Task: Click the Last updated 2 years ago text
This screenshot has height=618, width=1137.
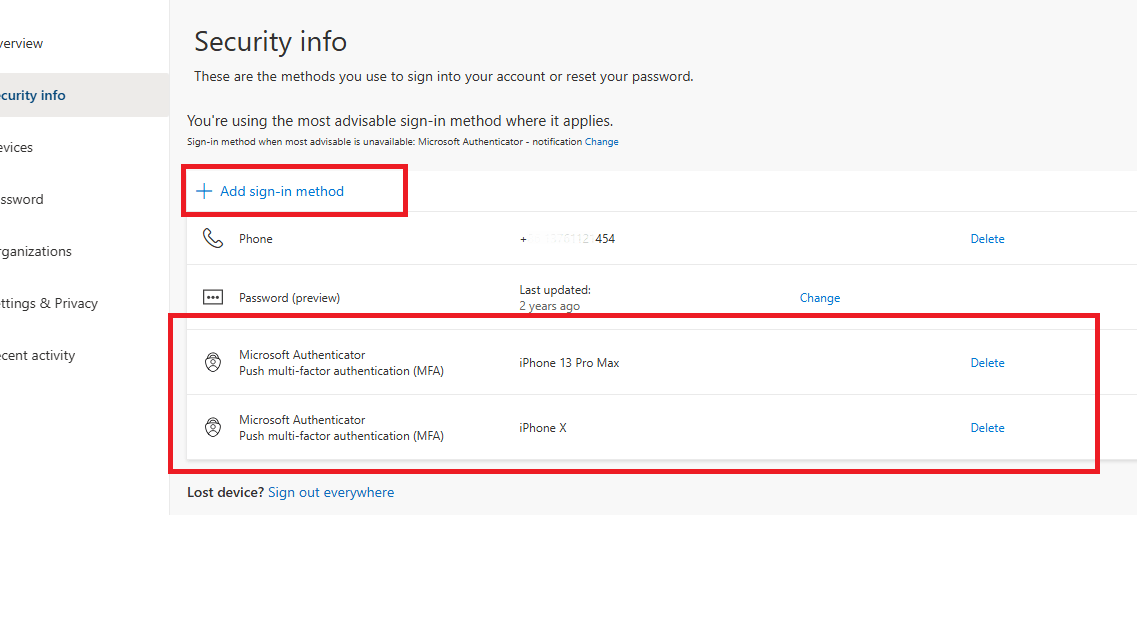Action: 555,298
